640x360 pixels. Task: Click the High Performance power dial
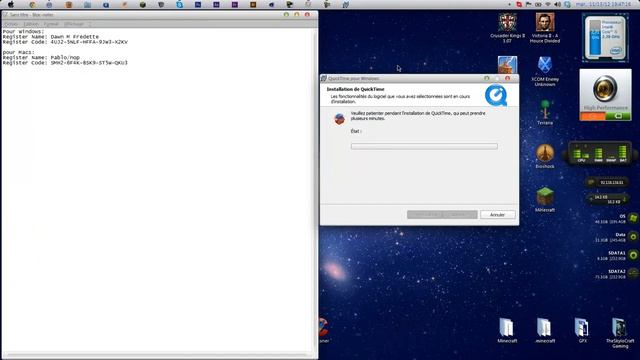(605, 89)
